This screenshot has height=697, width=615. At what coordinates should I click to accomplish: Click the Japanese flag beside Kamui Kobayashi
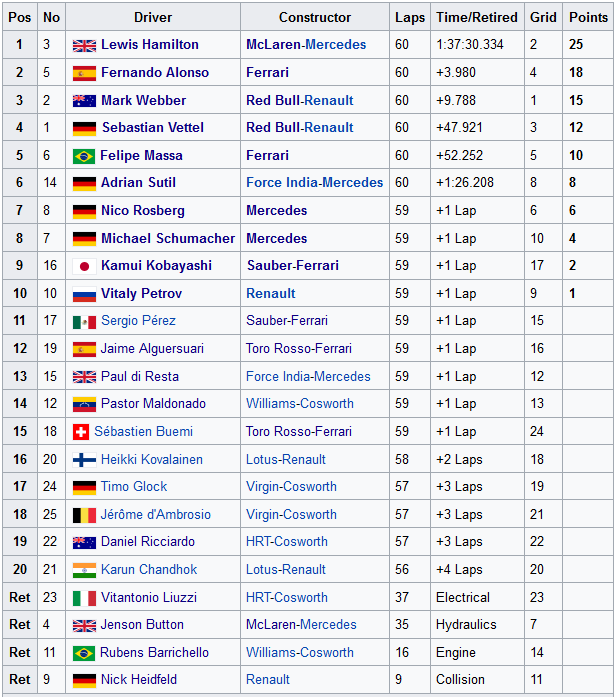click(84, 266)
